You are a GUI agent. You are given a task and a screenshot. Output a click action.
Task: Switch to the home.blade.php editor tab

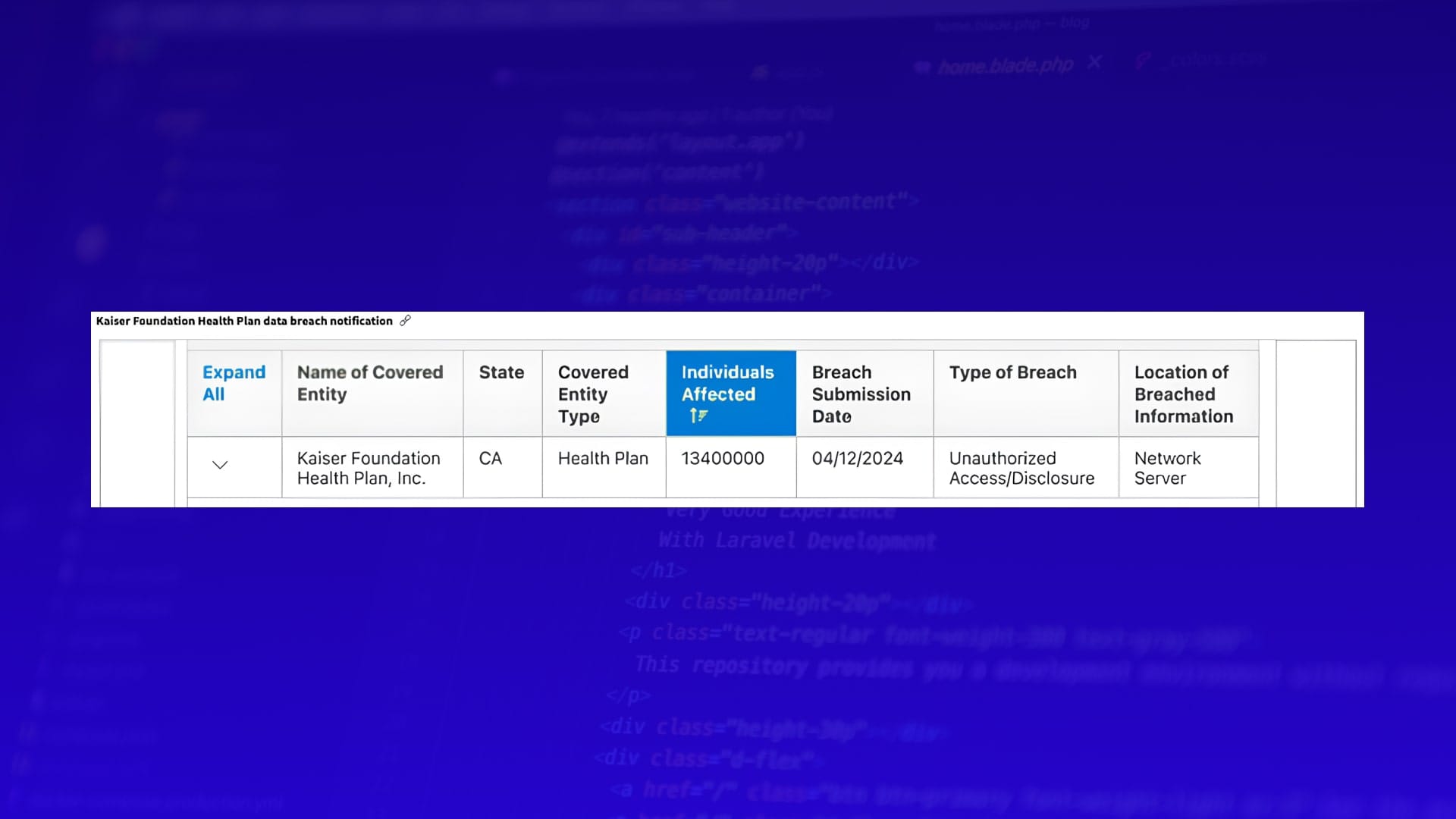click(1005, 66)
